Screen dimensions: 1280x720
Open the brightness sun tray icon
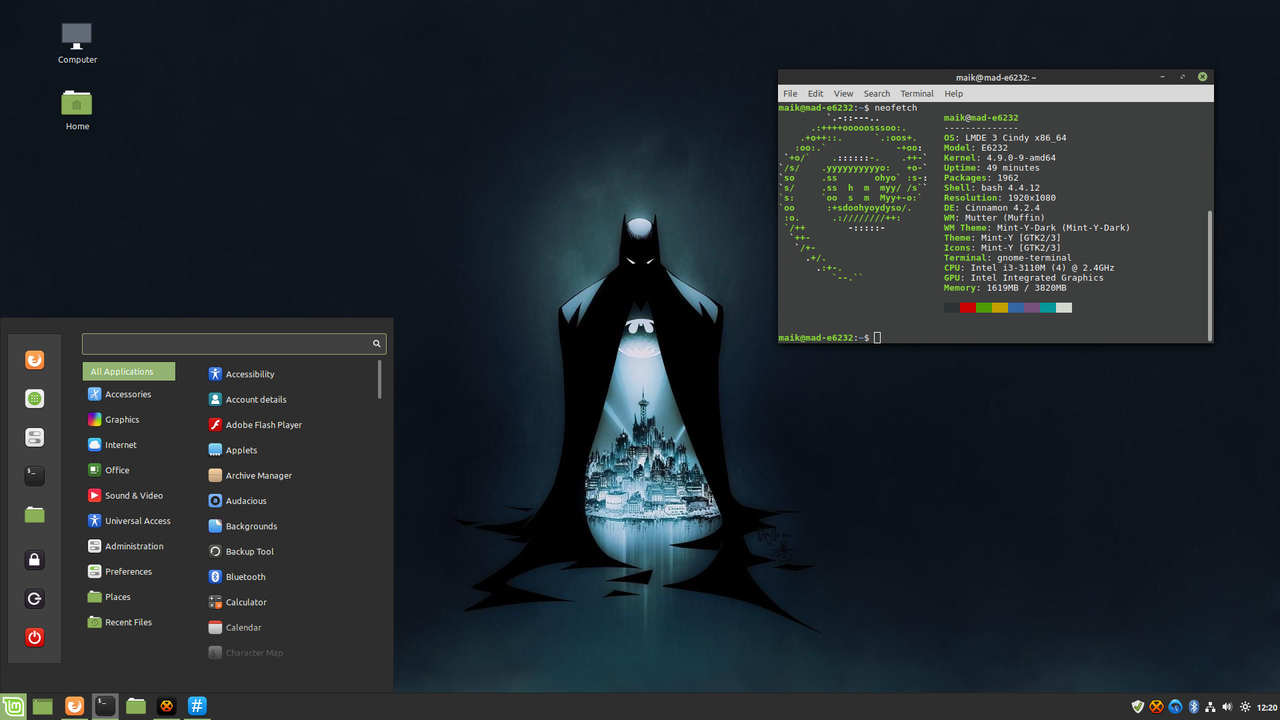coord(1244,706)
